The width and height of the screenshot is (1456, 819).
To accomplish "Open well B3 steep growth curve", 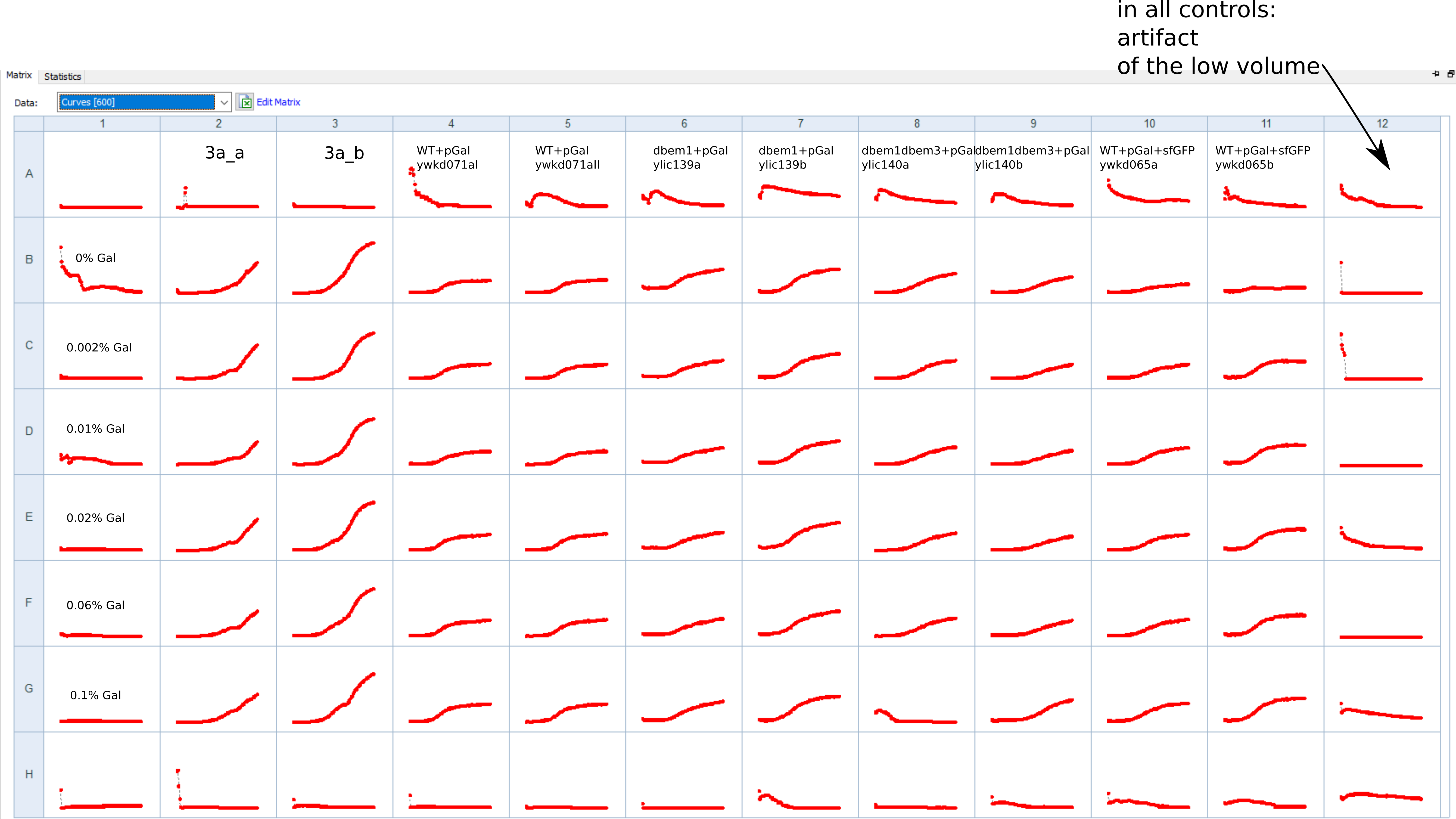I will tap(335, 260).
